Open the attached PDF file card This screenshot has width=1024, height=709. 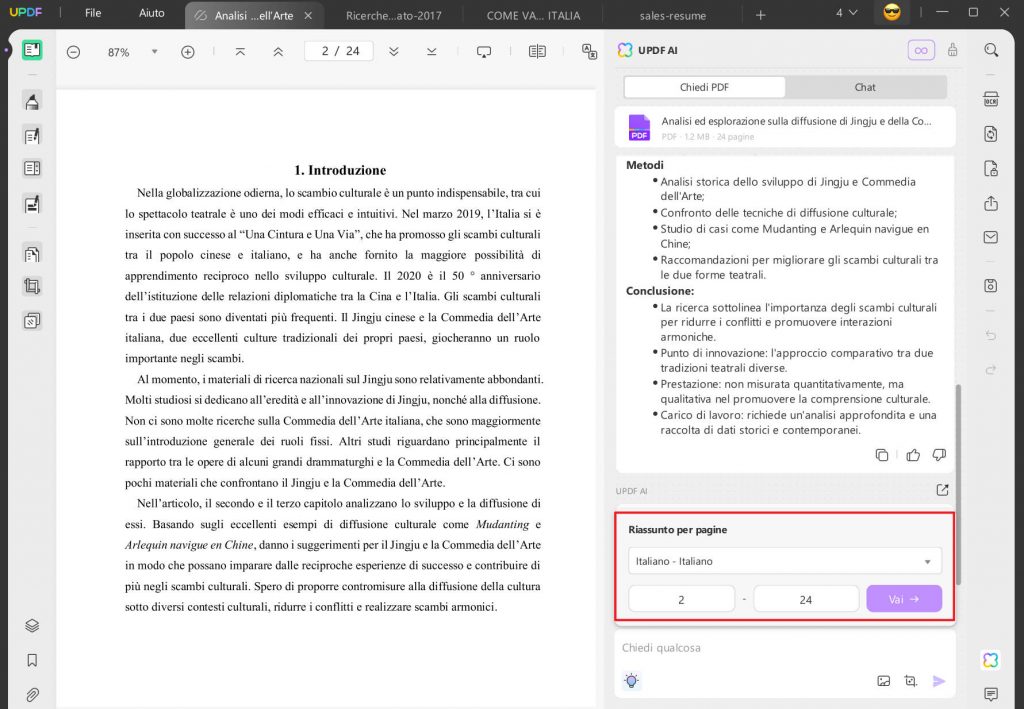[785, 127]
